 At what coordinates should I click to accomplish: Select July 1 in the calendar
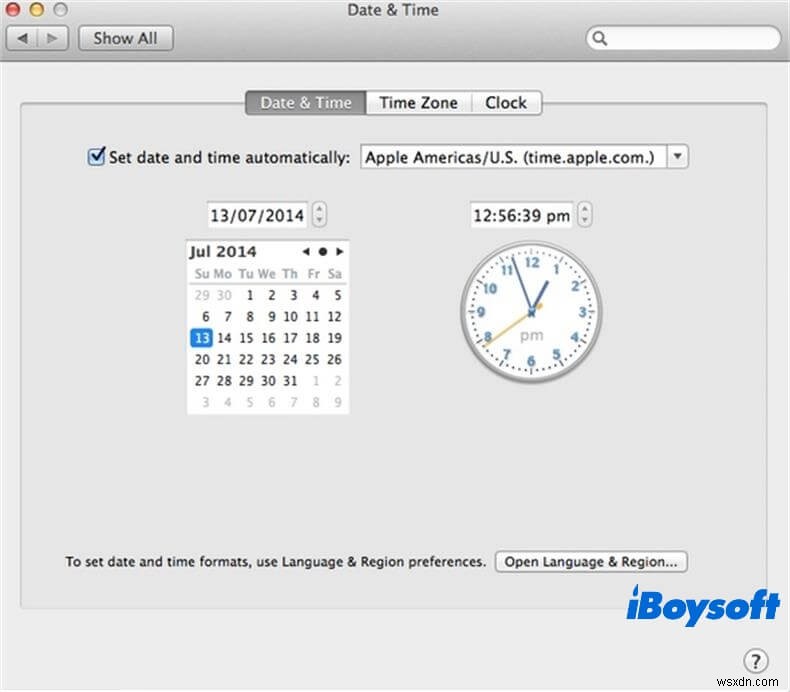[x=250, y=295]
